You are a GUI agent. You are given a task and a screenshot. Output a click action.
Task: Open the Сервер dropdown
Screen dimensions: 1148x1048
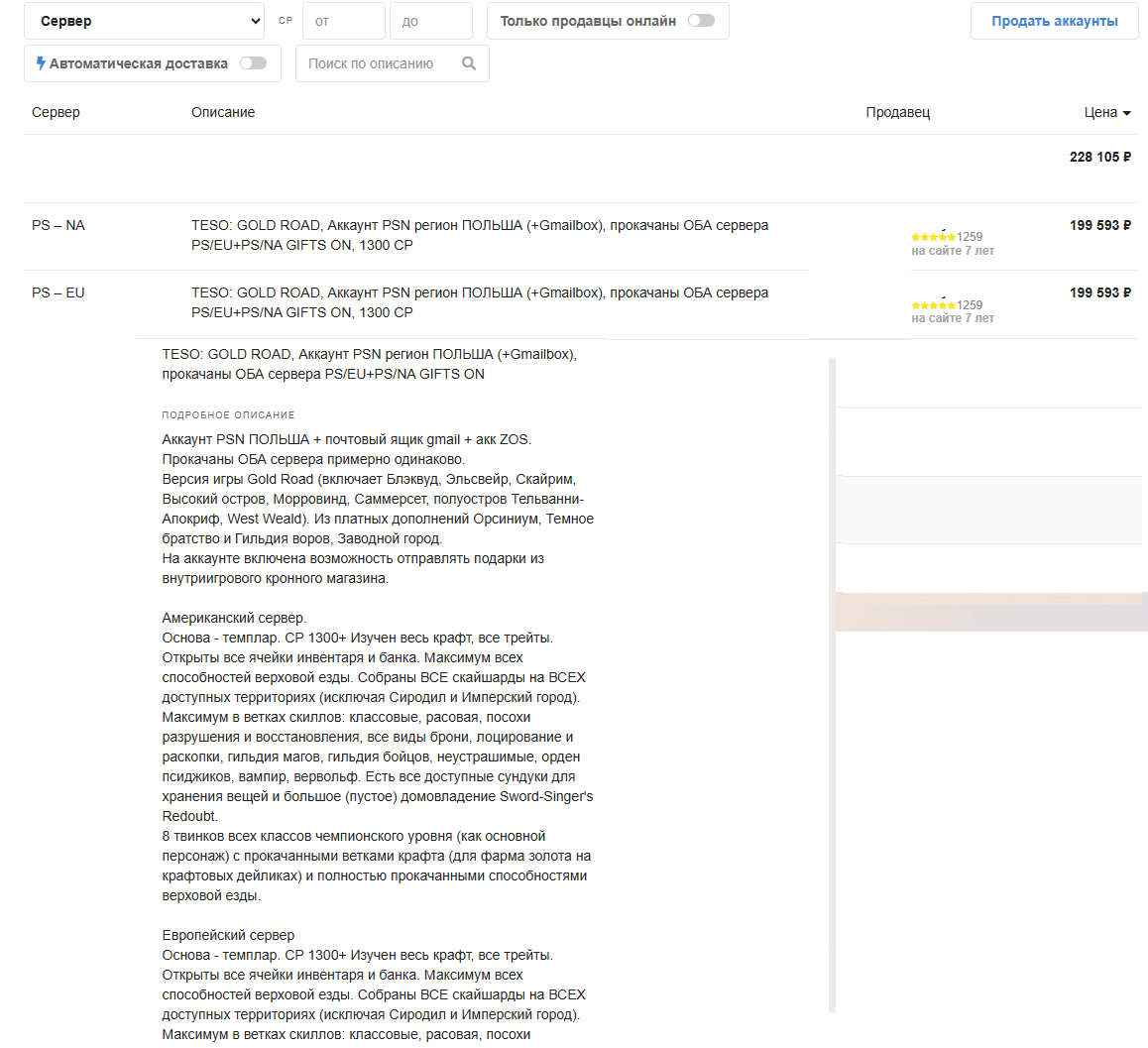tap(144, 21)
